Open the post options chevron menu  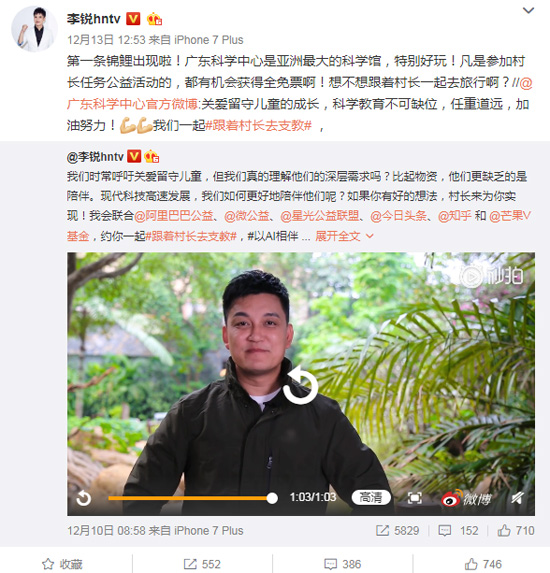pos(528,11)
